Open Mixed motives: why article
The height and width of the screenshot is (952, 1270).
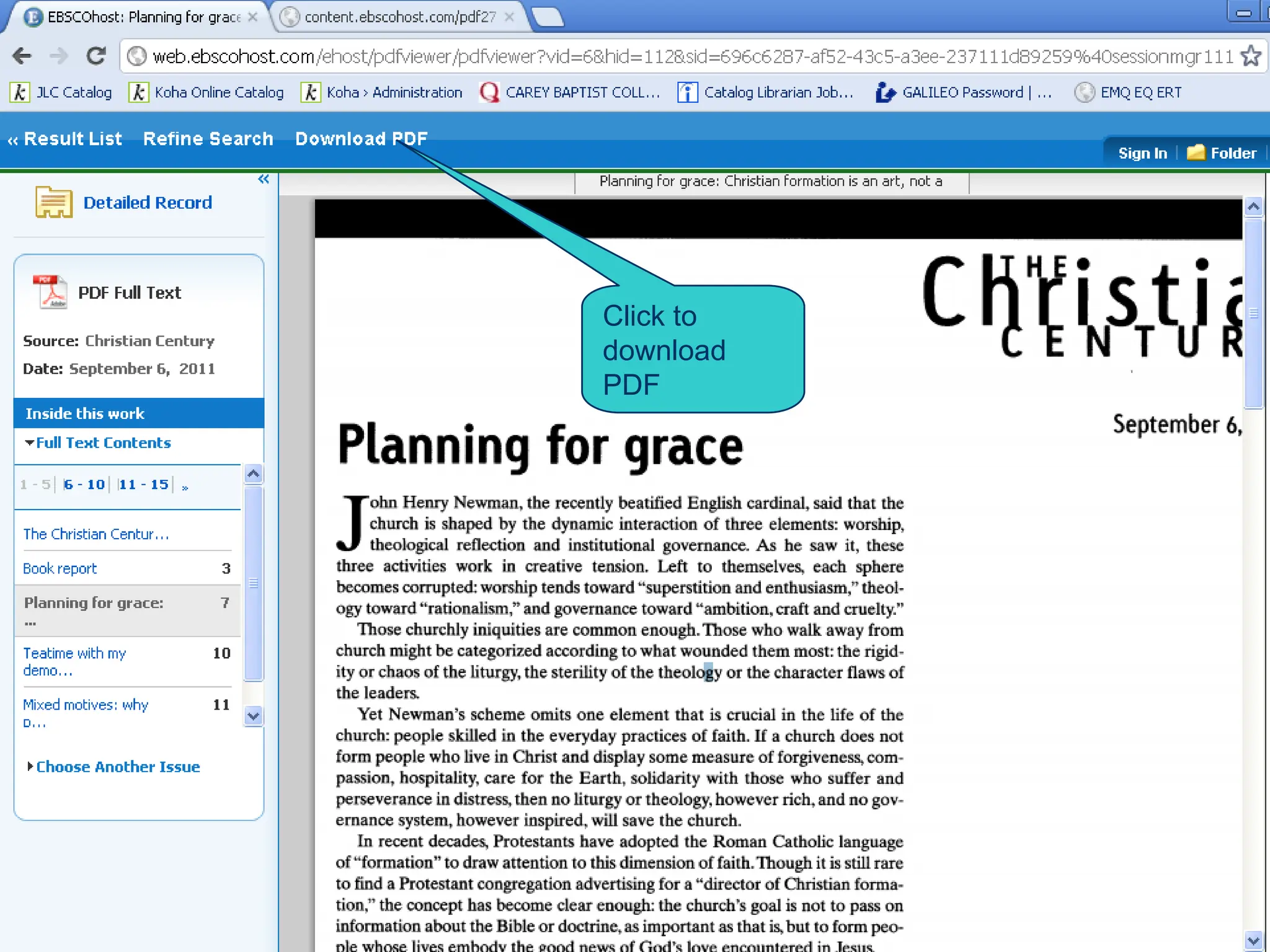(x=86, y=713)
